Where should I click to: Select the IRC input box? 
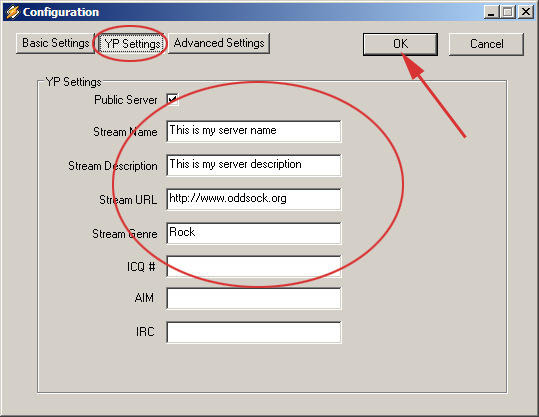pyautogui.click(x=254, y=332)
